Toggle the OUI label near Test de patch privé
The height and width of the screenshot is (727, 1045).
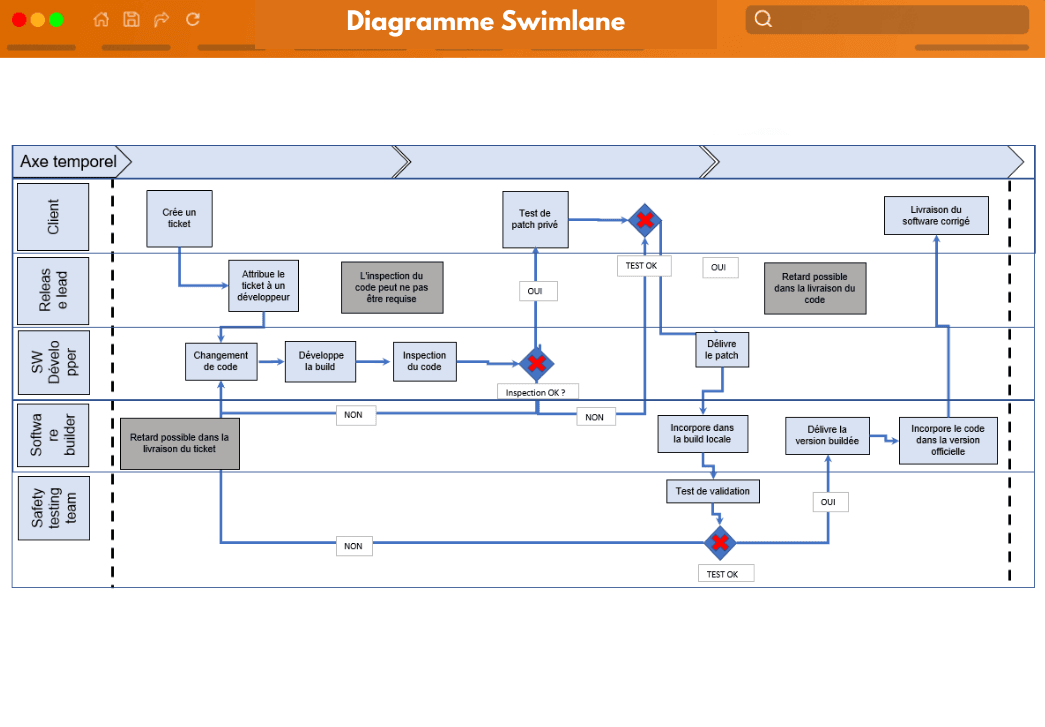tap(537, 290)
